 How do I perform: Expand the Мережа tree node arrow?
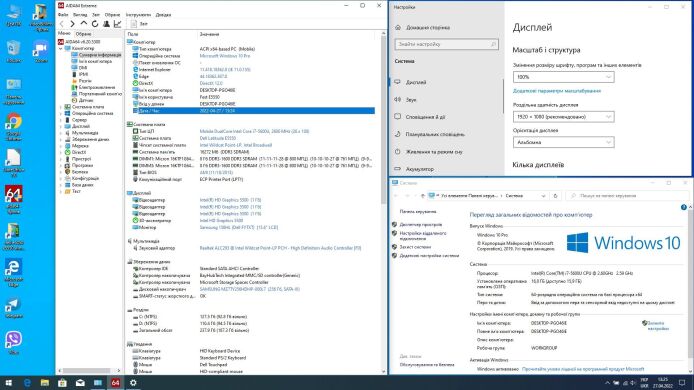tap(61, 146)
